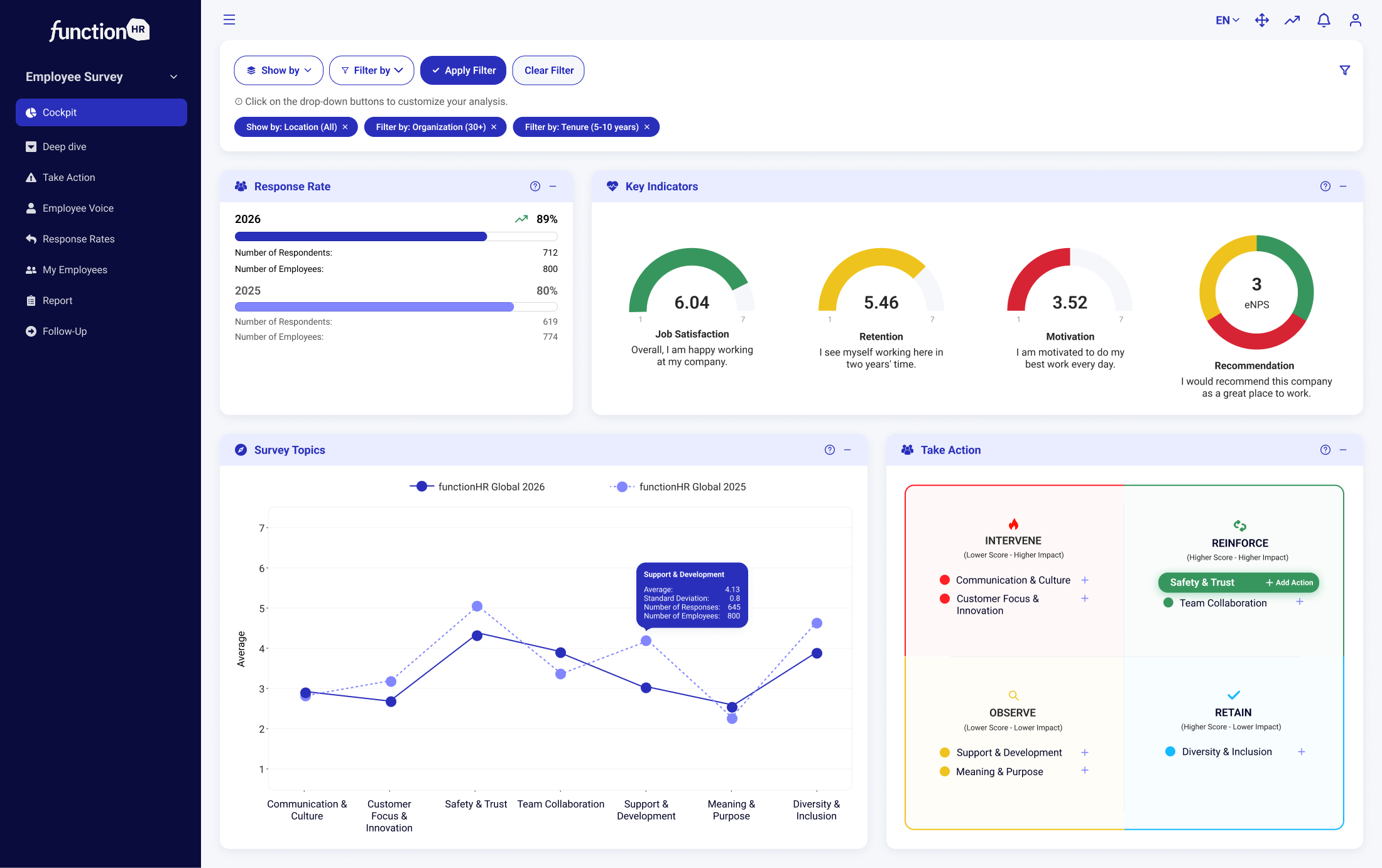Expand the Employee Survey sidebar menu
The height and width of the screenshot is (868, 1382).
[101, 77]
